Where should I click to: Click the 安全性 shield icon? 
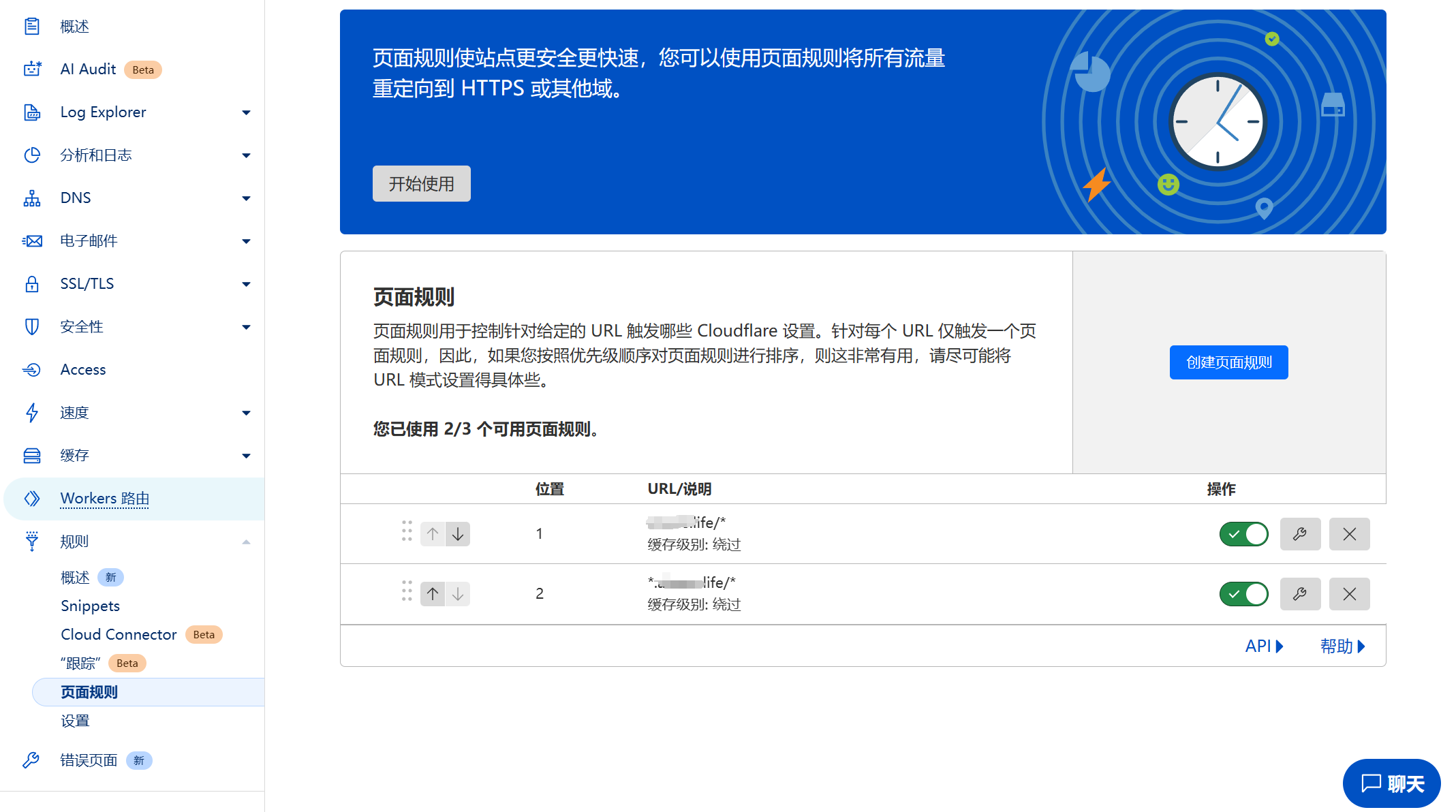[32, 327]
